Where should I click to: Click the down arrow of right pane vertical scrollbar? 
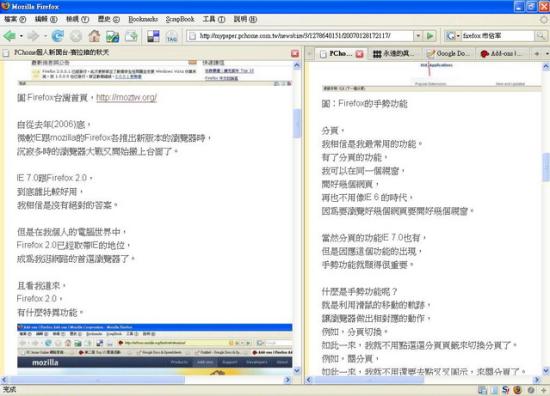click(x=546, y=371)
